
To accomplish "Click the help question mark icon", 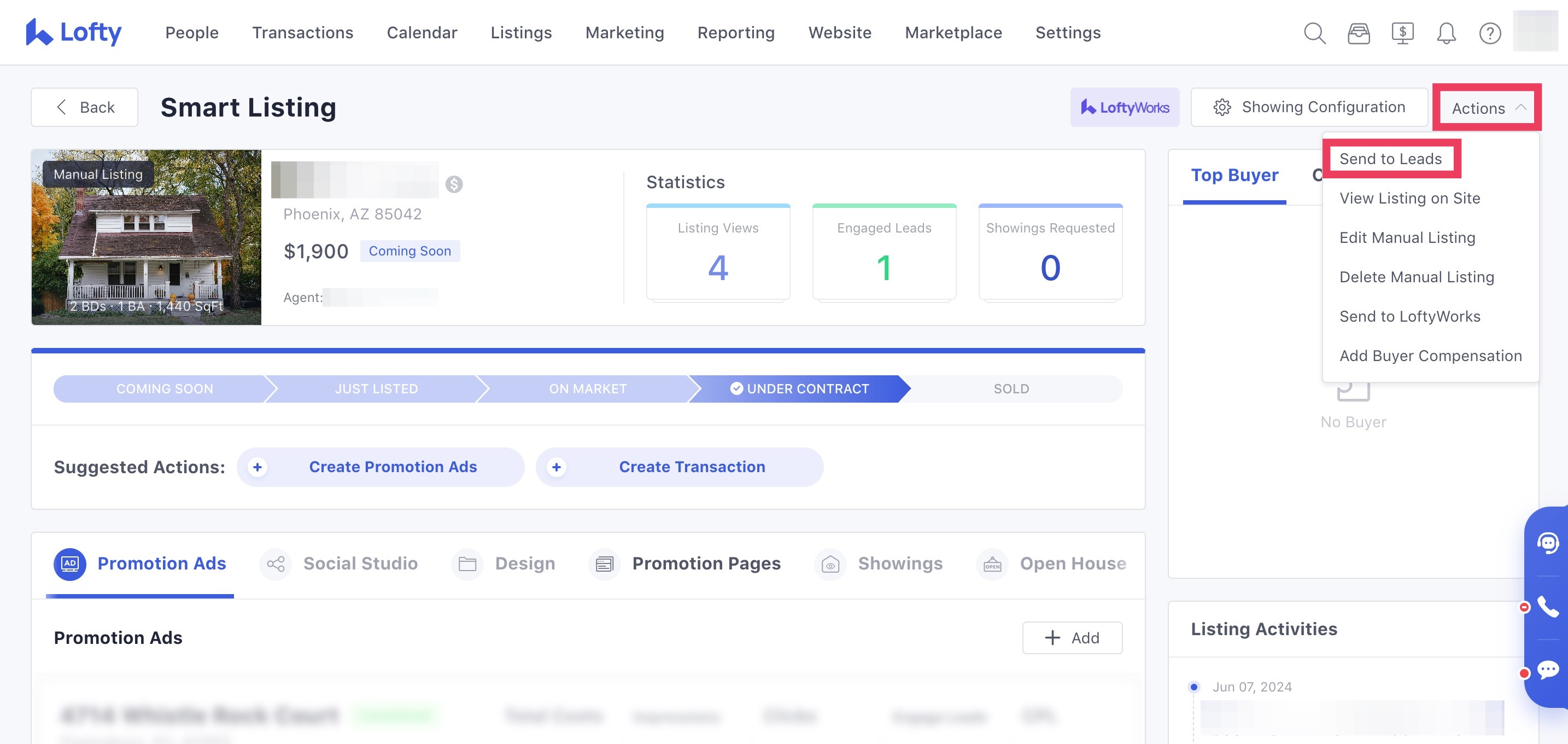I will pos(1489,33).
